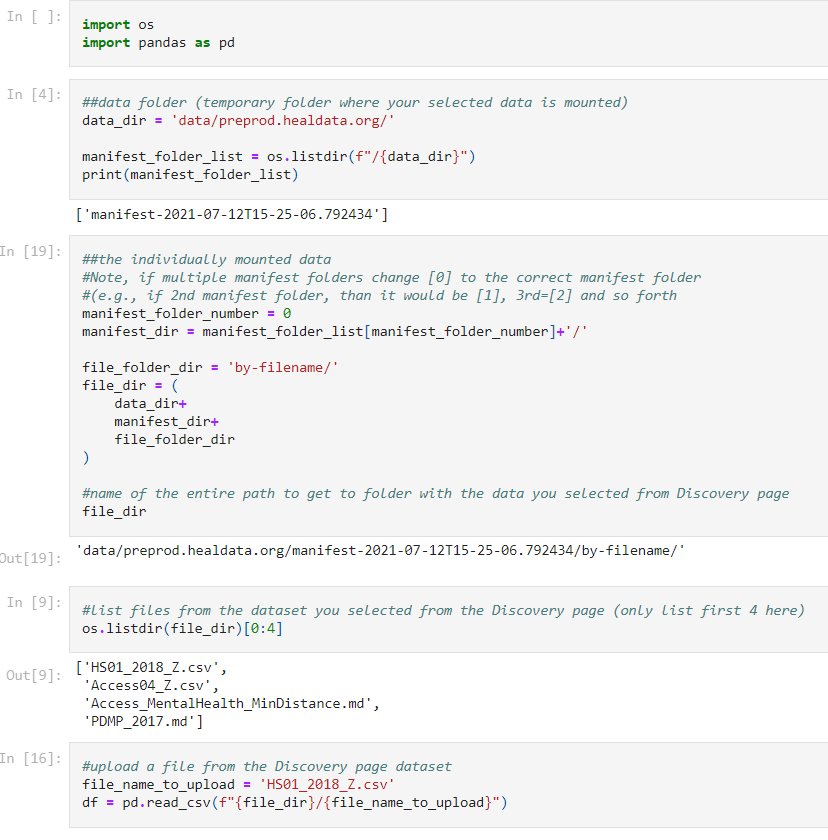The width and height of the screenshot is (828, 840).
Task: Select the In [19] cell prompt
Action: [x=31, y=251]
